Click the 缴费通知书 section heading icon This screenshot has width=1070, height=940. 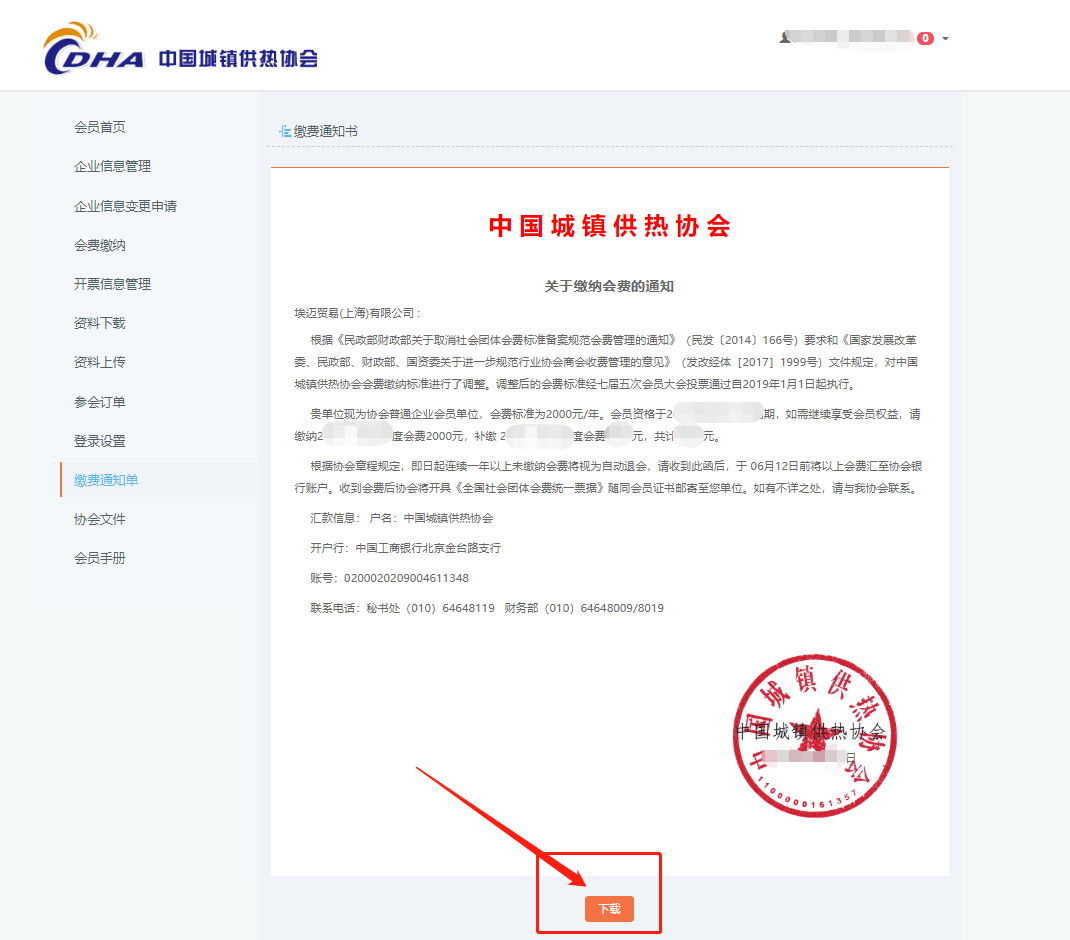(x=285, y=131)
